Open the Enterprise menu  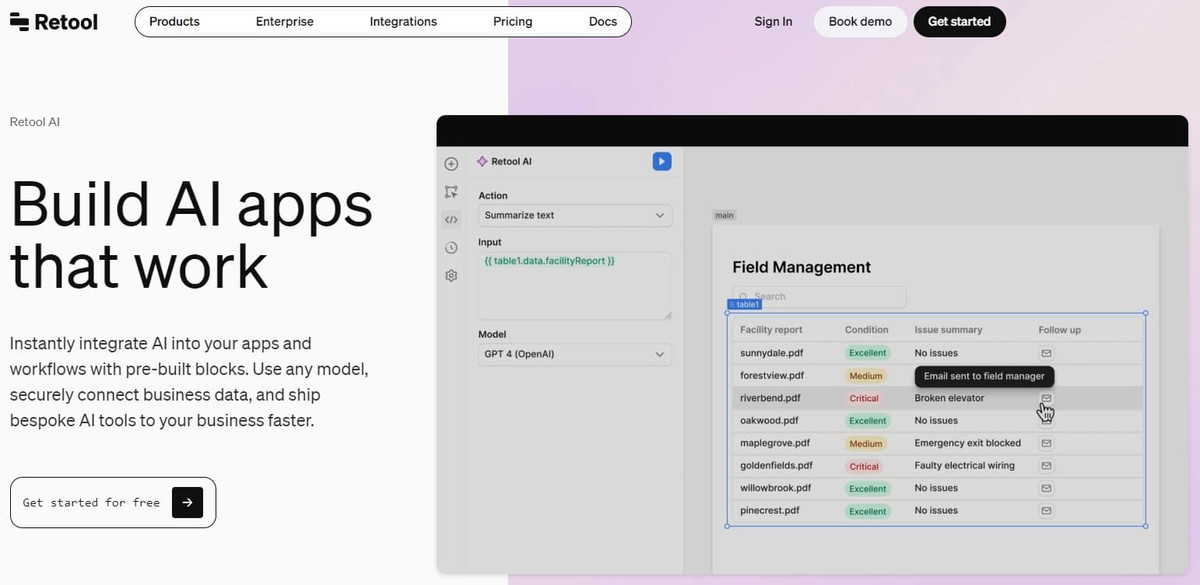285,21
